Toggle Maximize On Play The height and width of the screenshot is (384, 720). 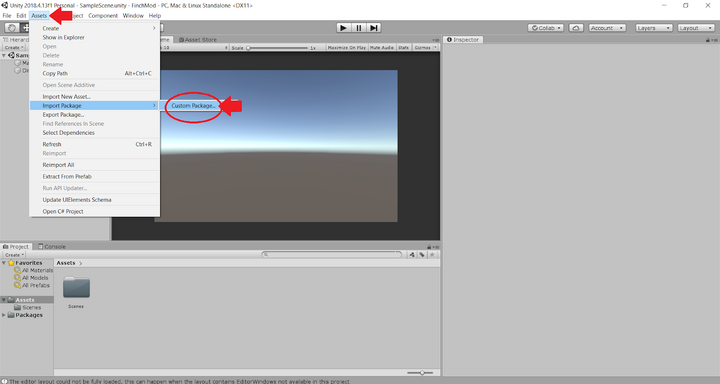point(347,47)
